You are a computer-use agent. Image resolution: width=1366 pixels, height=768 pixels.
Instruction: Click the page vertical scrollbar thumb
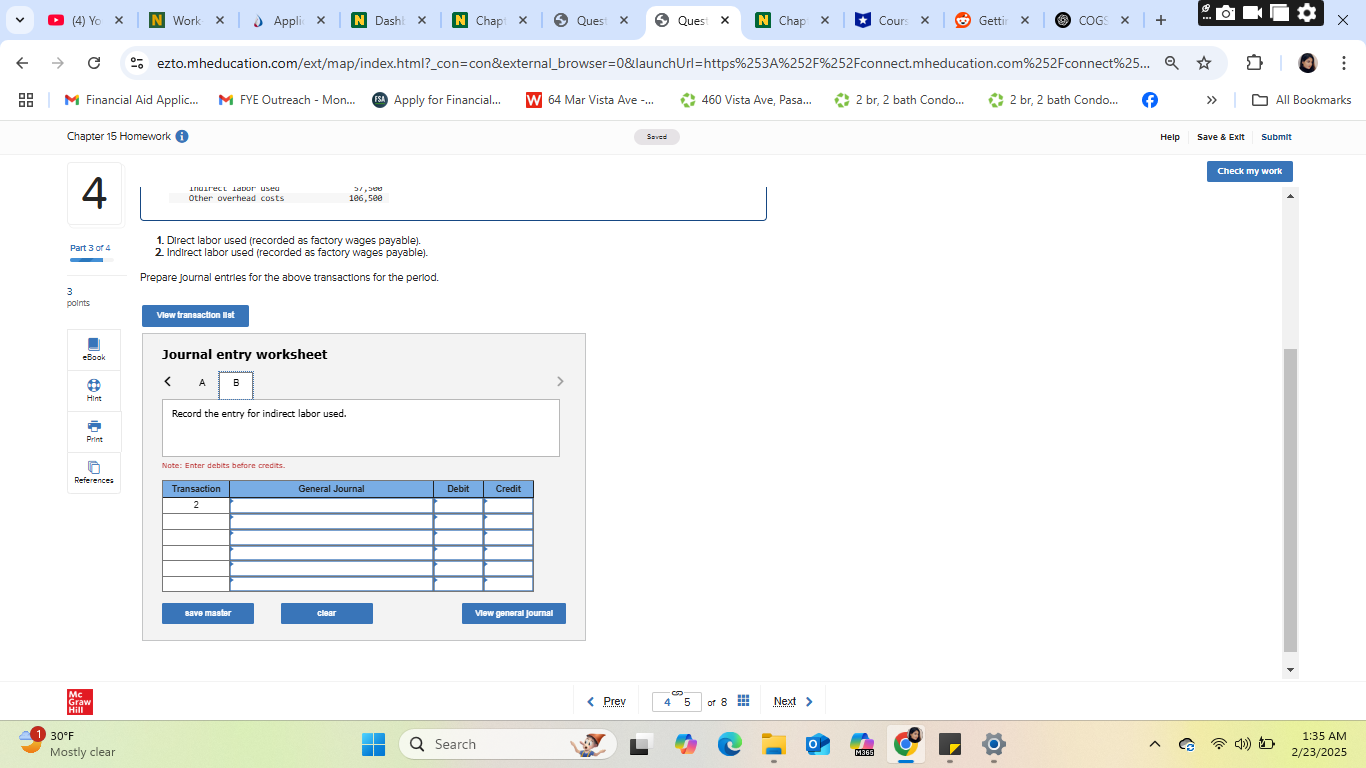(1290, 500)
